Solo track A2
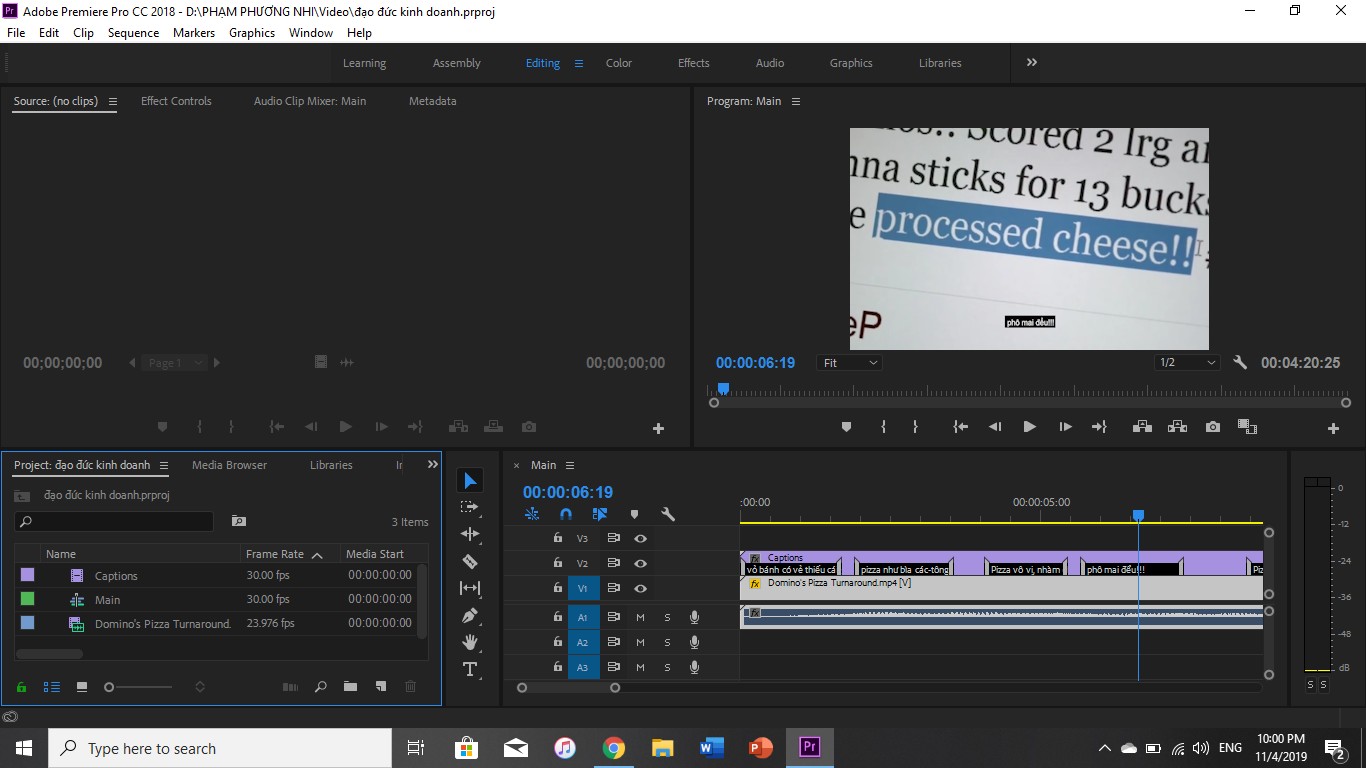The height and width of the screenshot is (768, 1366). (x=667, y=642)
